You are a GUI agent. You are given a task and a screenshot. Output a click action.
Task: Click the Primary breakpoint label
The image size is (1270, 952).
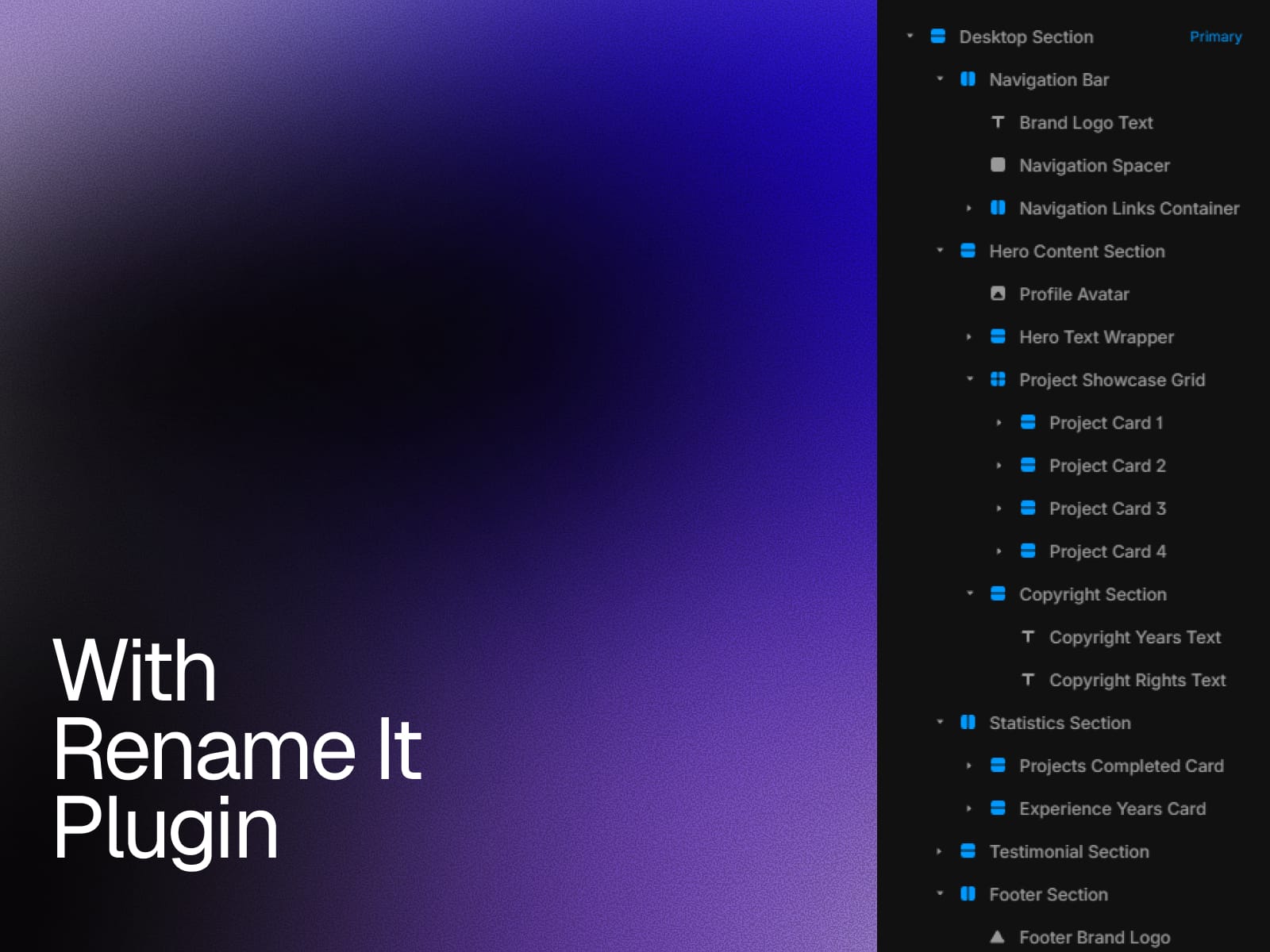point(1215,36)
